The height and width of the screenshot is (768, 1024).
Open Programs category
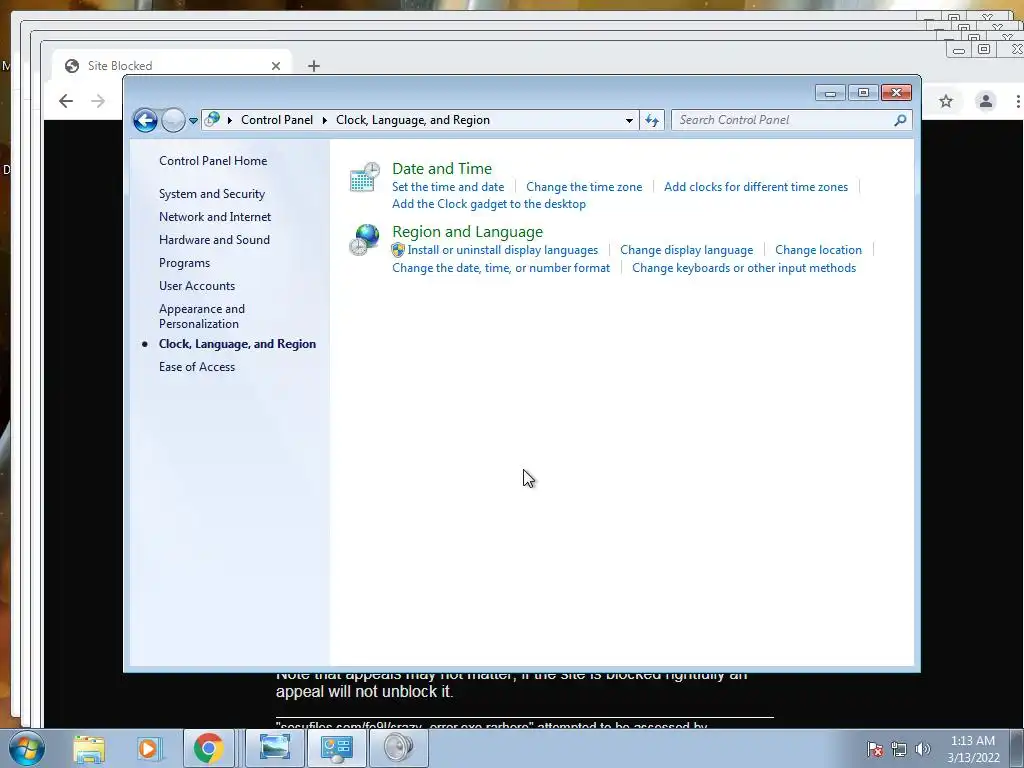(x=184, y=263)
